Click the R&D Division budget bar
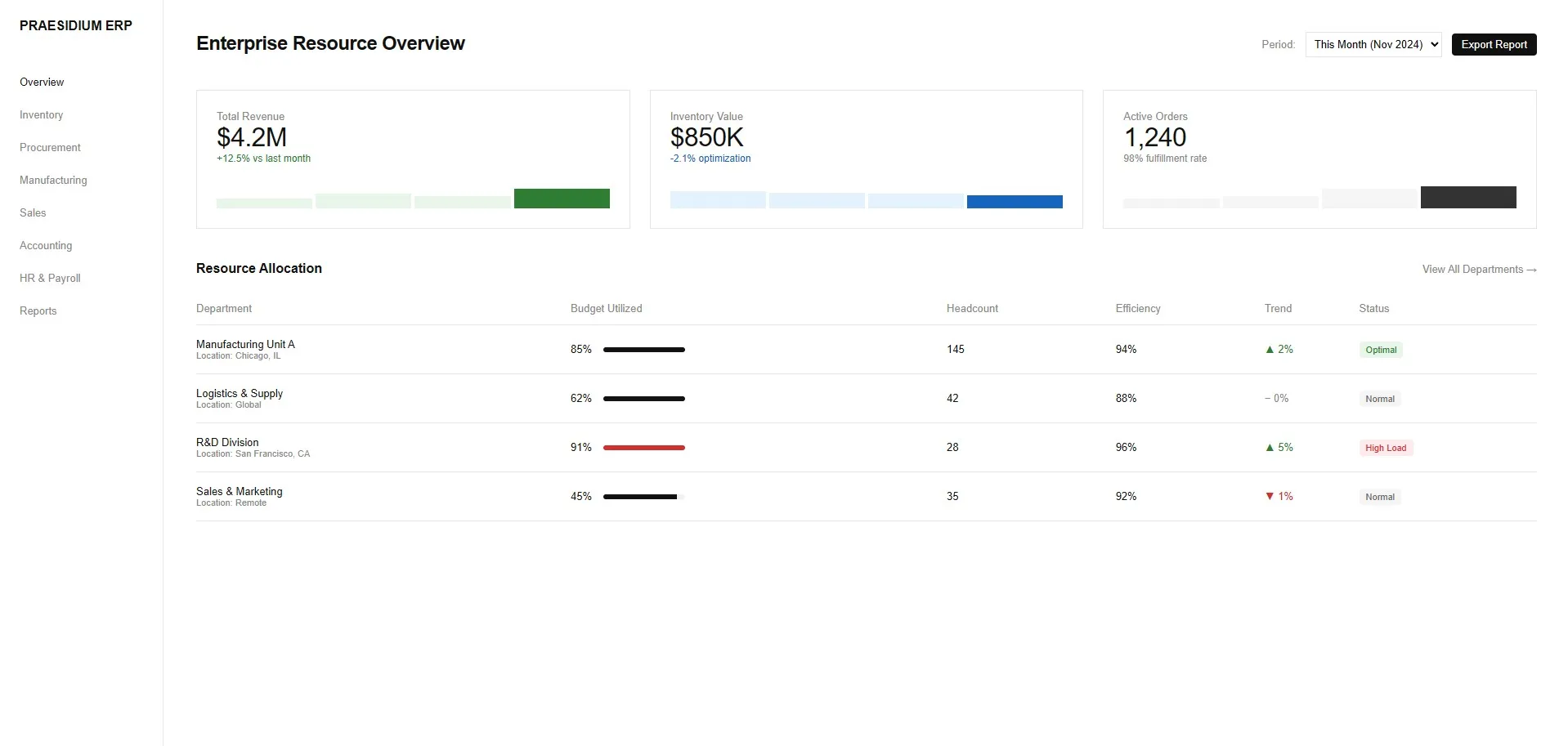The width and height of the screenshot is (1568, 746). (x=643, y=447)
